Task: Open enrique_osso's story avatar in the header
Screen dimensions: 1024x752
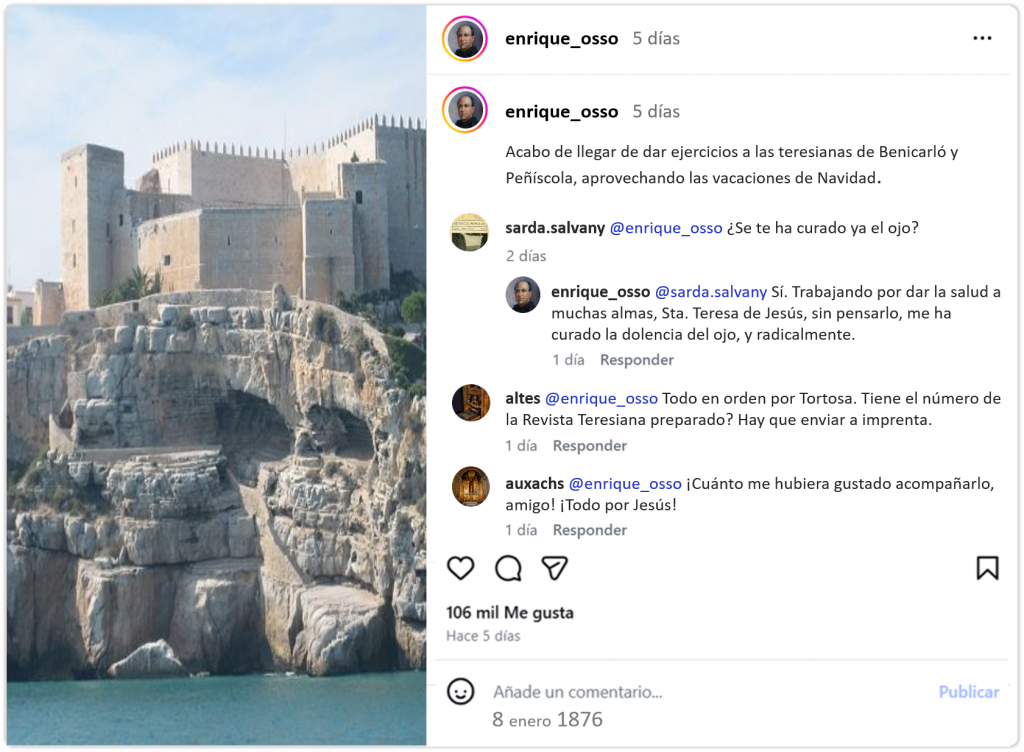Action: [465, 39]
